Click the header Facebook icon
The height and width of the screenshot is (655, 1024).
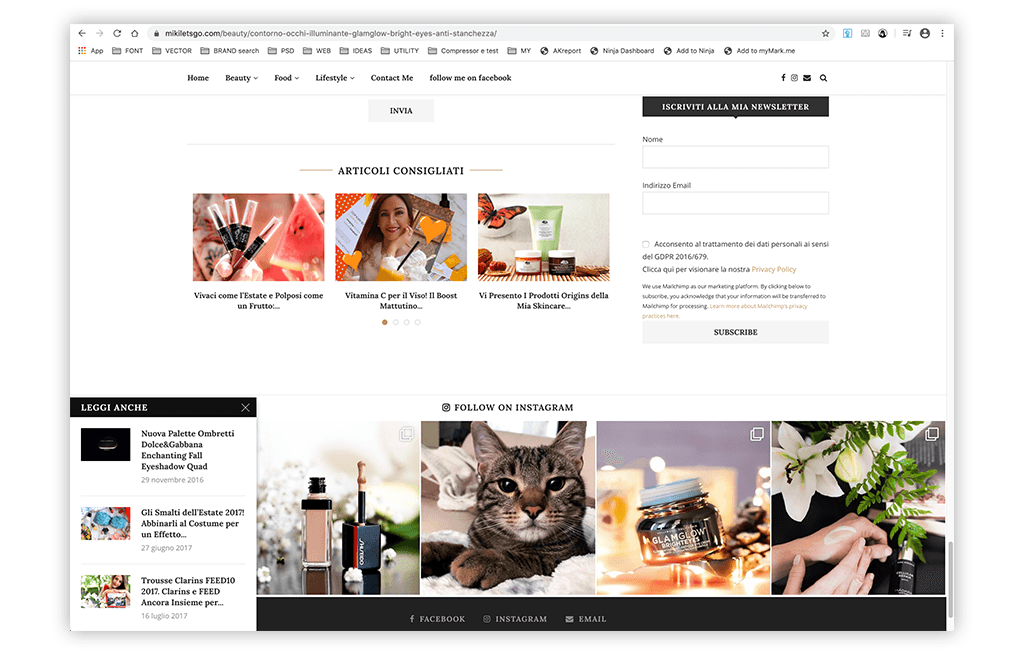[x=783, y=78]
